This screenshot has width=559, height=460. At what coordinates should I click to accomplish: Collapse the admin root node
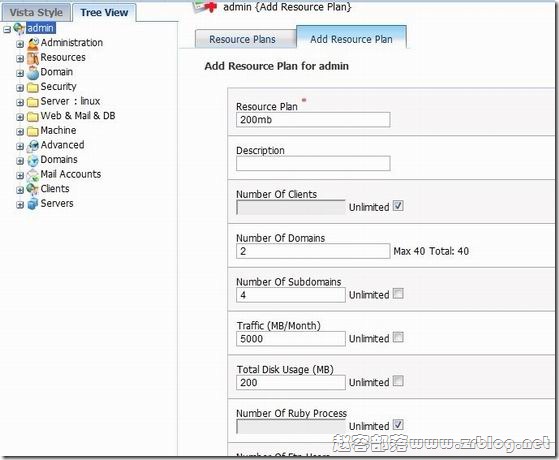pos(7,29)
